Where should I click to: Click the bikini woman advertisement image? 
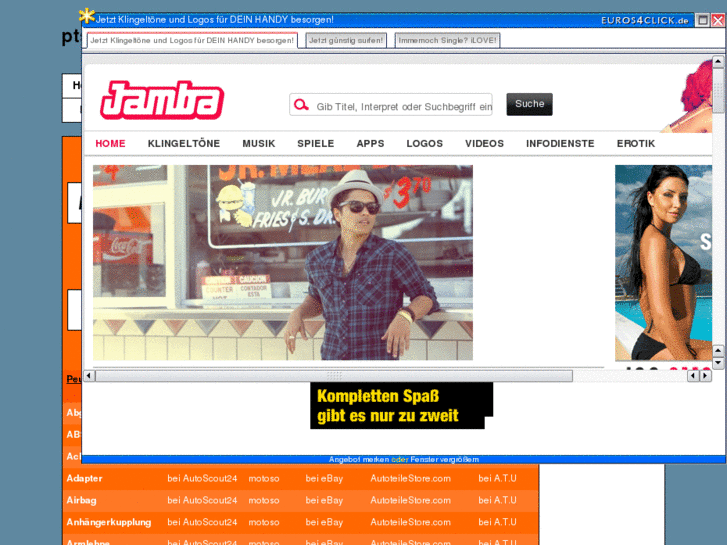point(663,263)
